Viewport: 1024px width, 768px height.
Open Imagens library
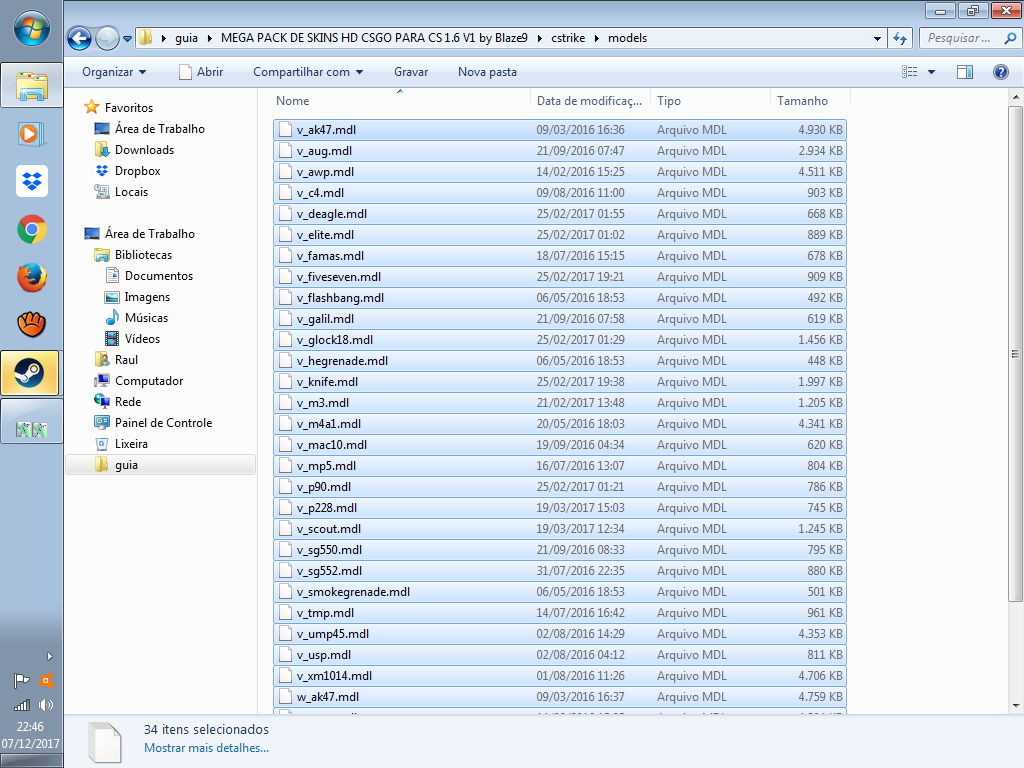[x=147, y=296]
